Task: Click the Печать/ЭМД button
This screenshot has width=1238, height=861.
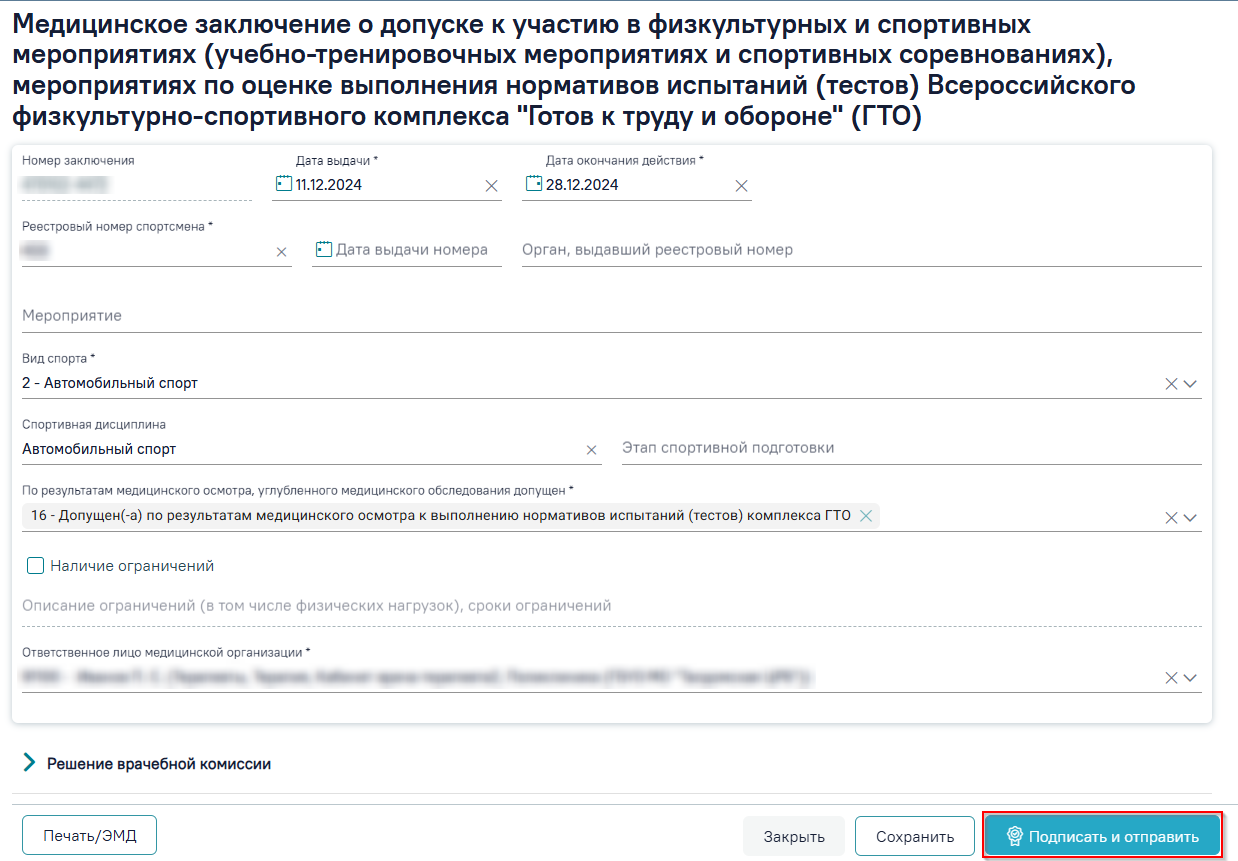Action: point(89,836)
